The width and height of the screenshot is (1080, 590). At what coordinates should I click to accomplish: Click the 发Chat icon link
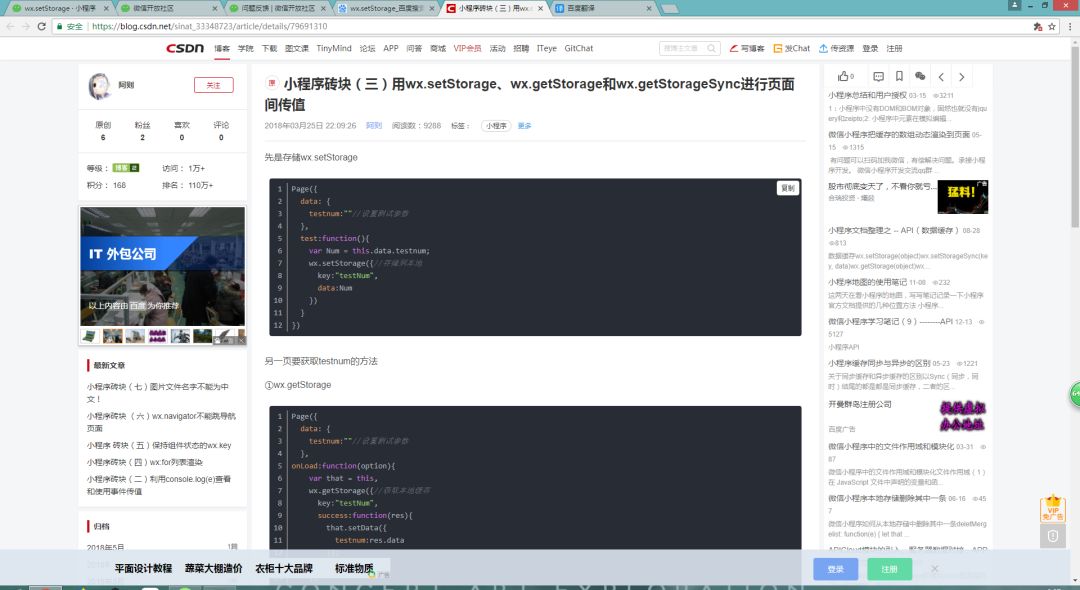[791, 48]
